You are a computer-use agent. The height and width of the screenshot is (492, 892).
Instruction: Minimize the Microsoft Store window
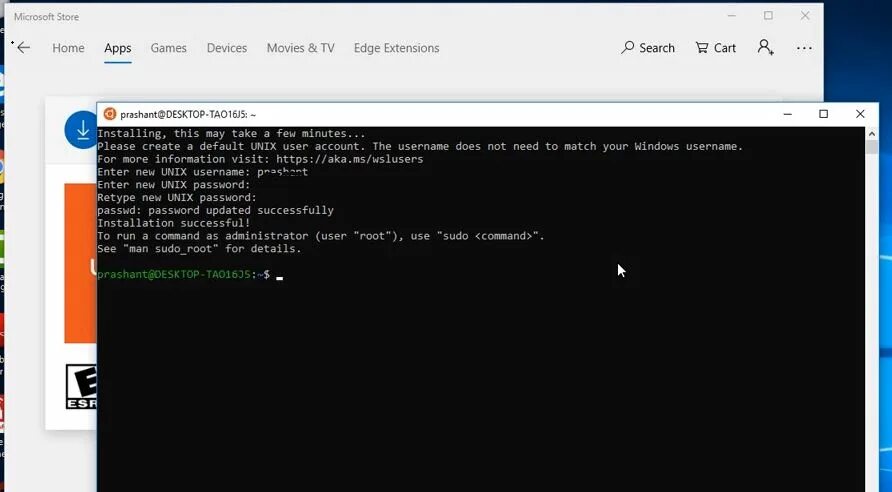pyautogui.click(x=732, y=16)
